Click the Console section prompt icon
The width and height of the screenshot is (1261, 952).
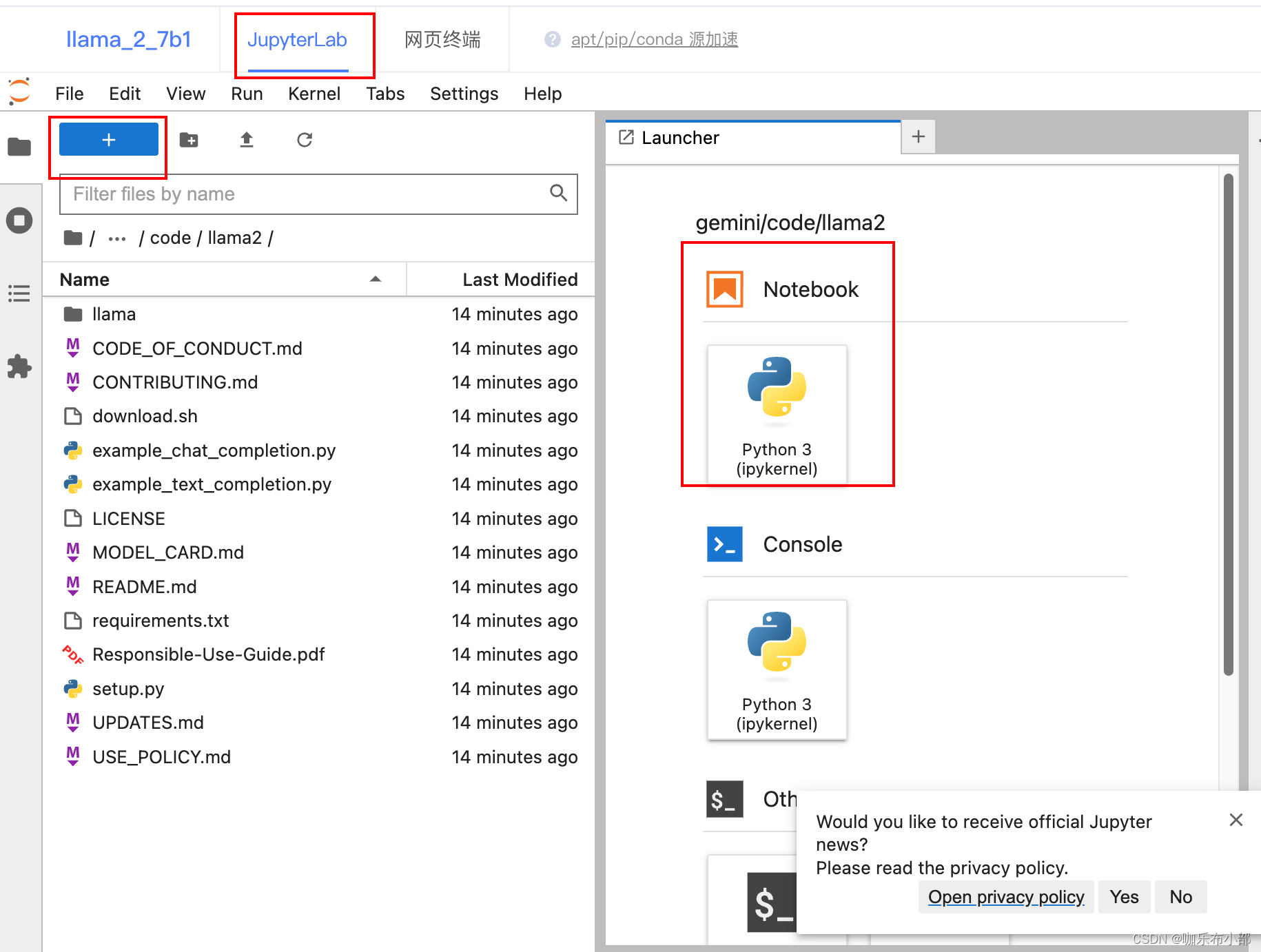click(x=725, y=544)
